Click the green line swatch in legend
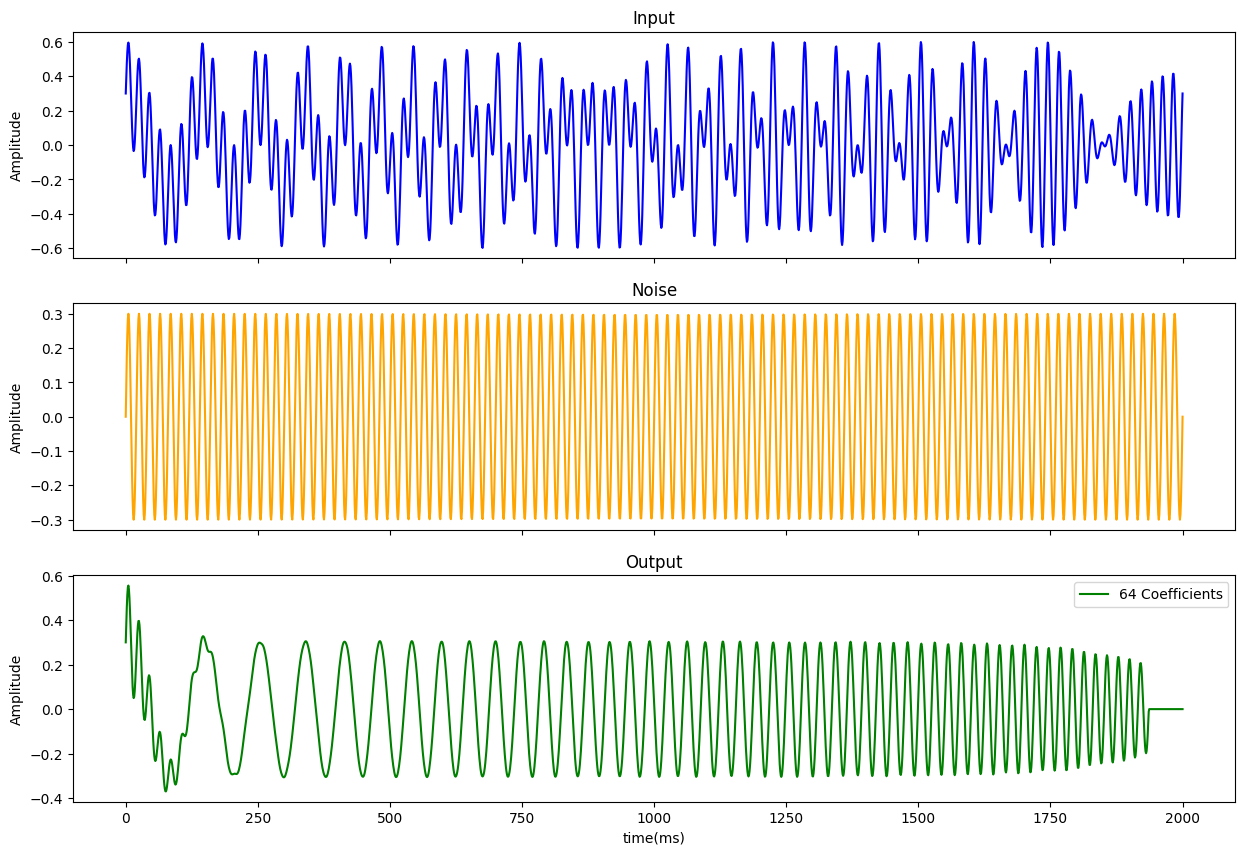The height and width of the screenshot is (855, 1245). click(x=1094, y=595)
